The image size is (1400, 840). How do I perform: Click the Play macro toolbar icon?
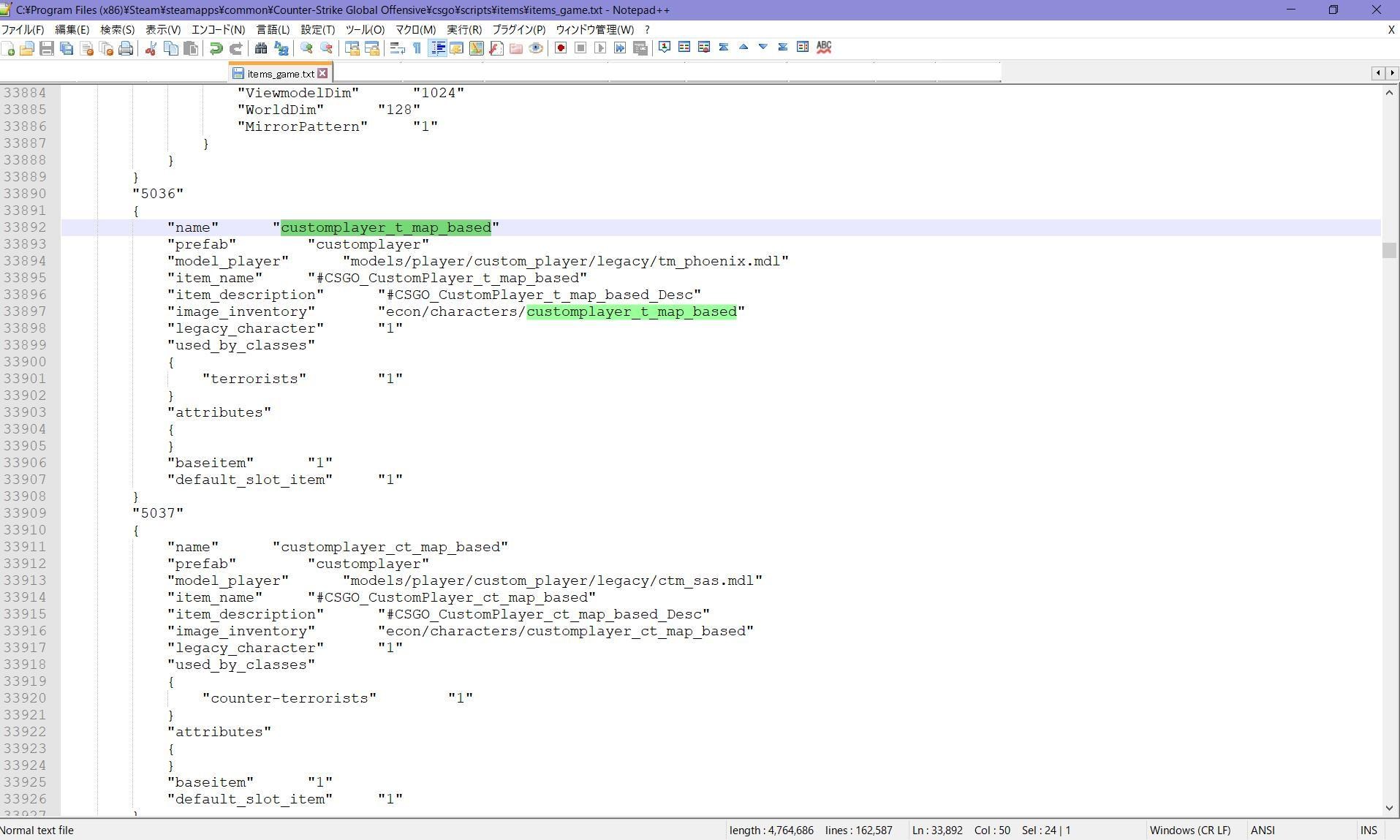coord(600,48)
